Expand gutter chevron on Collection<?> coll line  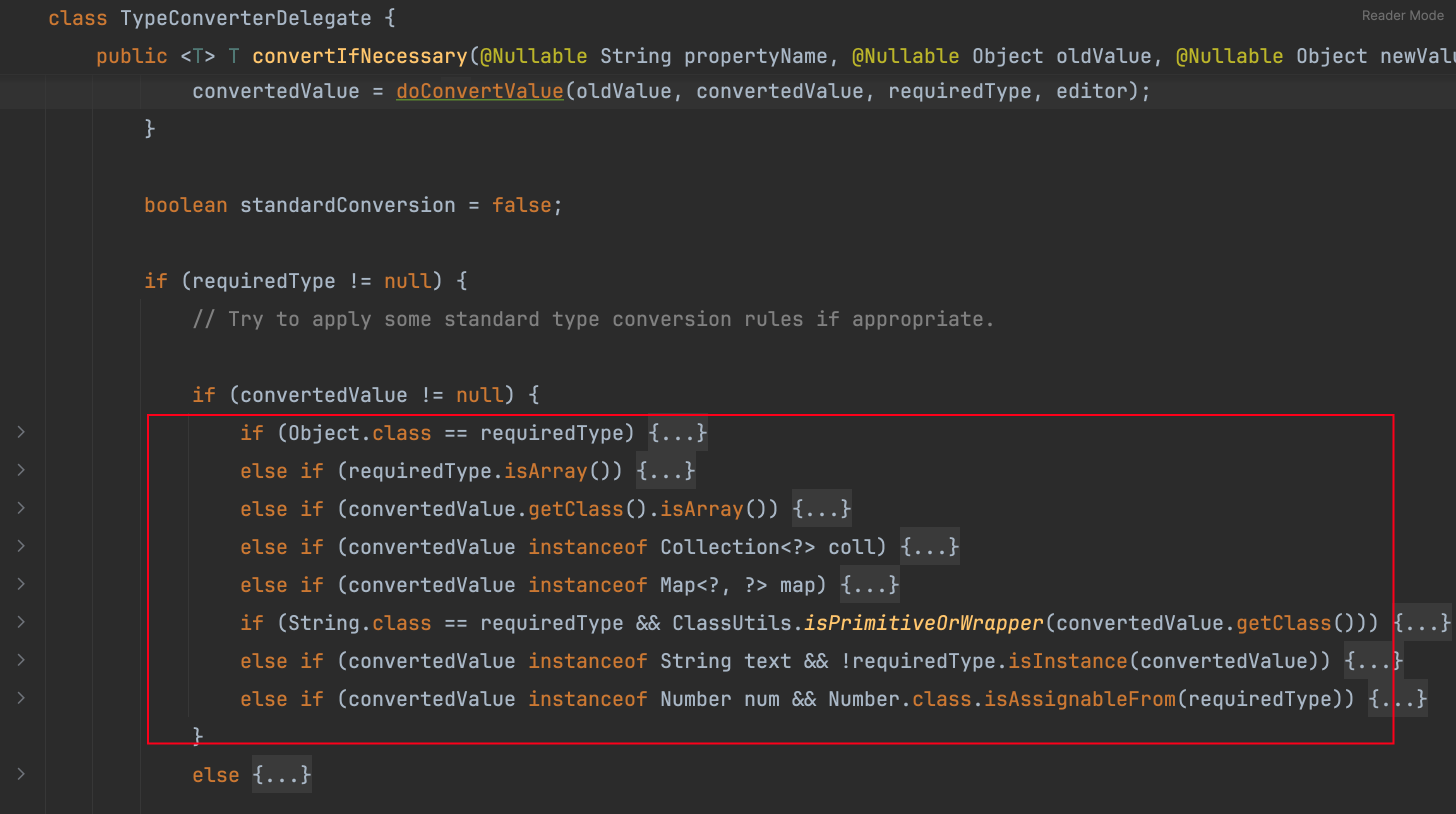(x=21, y=546)
